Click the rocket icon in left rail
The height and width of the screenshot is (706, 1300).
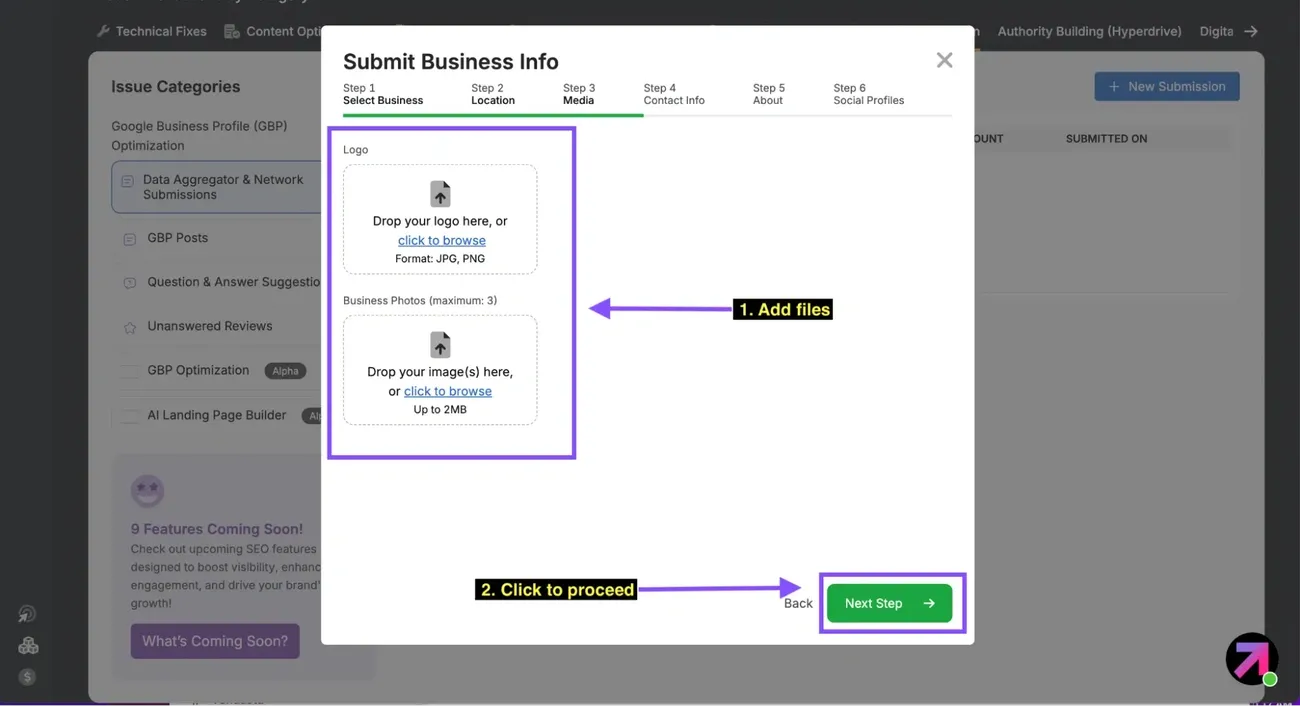click(x=27, y=614)
